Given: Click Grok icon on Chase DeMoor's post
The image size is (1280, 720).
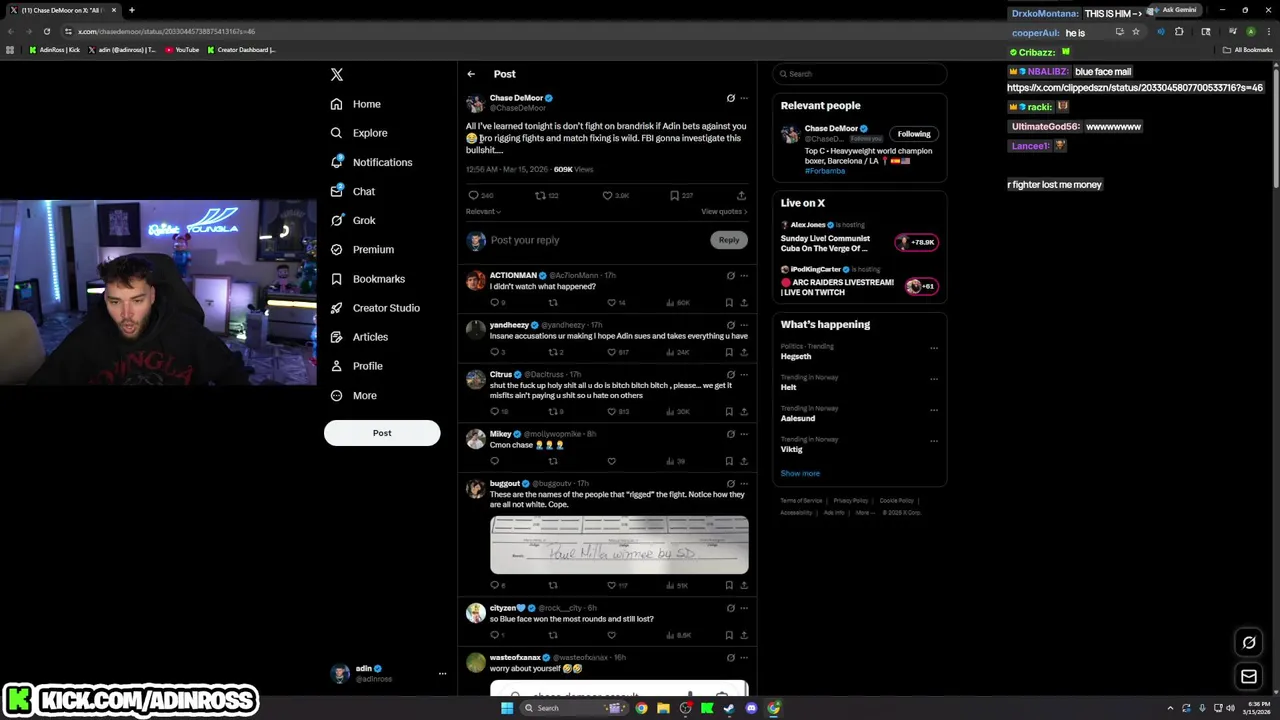Looking at the screenshot, I should 730,98.
